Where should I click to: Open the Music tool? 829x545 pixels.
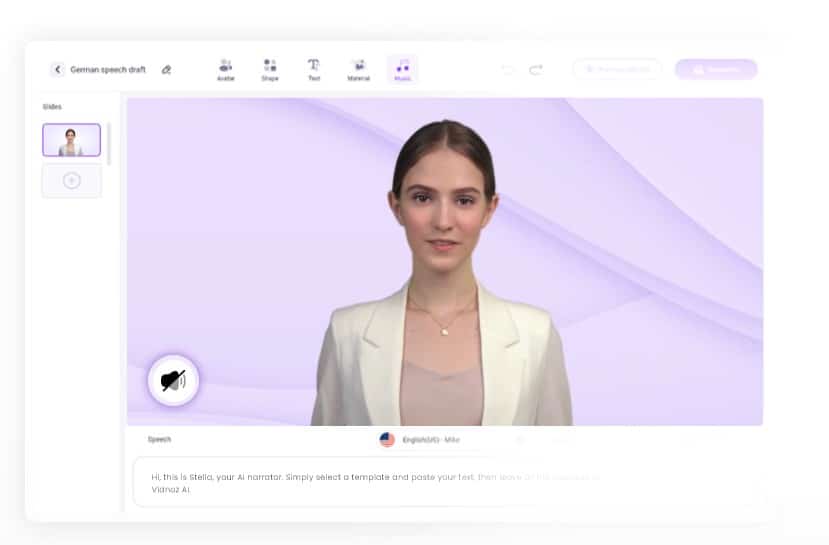point(402,70)
